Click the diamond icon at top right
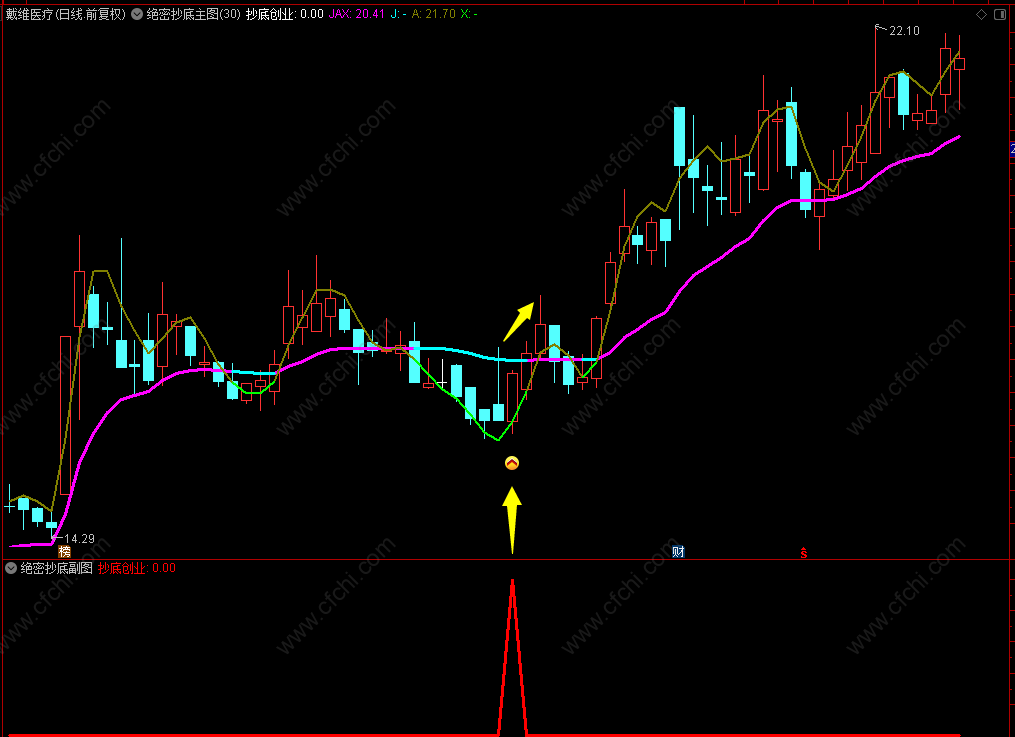The height and width of the screenshot is (737, 1015). 981,14
